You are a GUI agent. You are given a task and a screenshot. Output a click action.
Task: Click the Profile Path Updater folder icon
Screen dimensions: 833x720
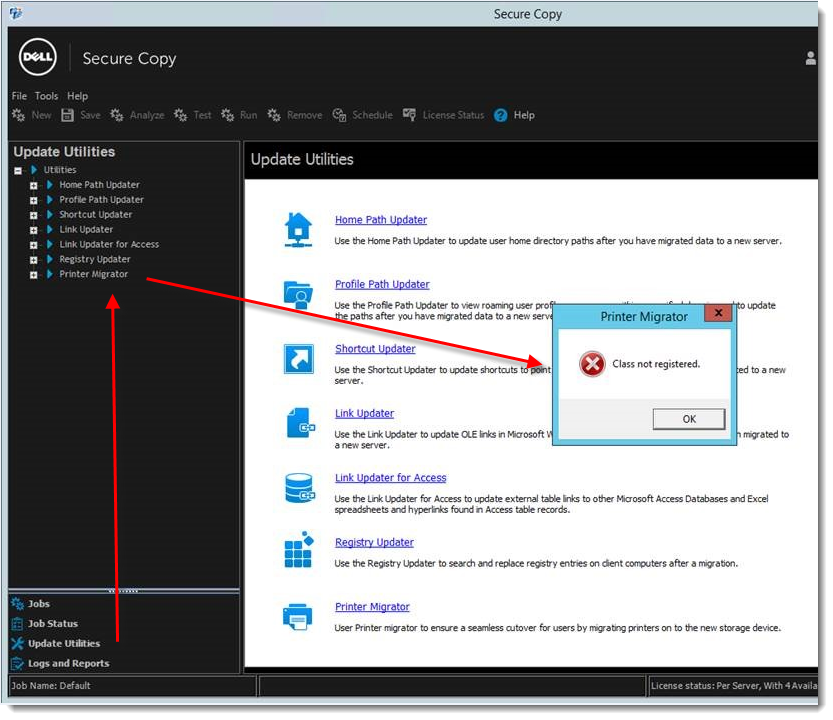[299, 293]
